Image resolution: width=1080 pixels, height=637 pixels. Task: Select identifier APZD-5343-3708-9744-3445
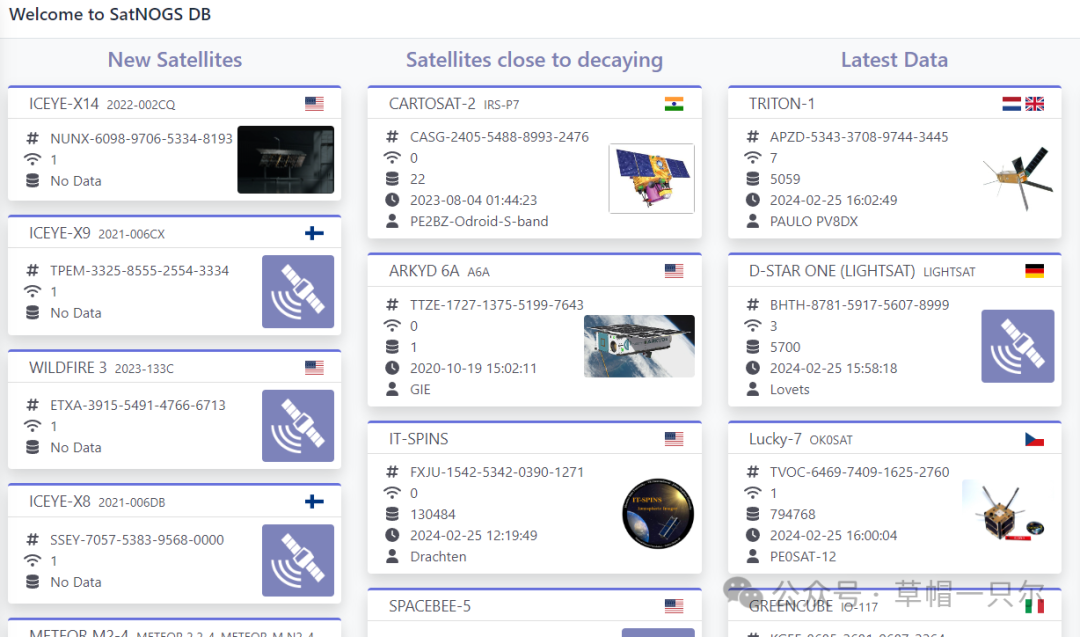(859, 137)
